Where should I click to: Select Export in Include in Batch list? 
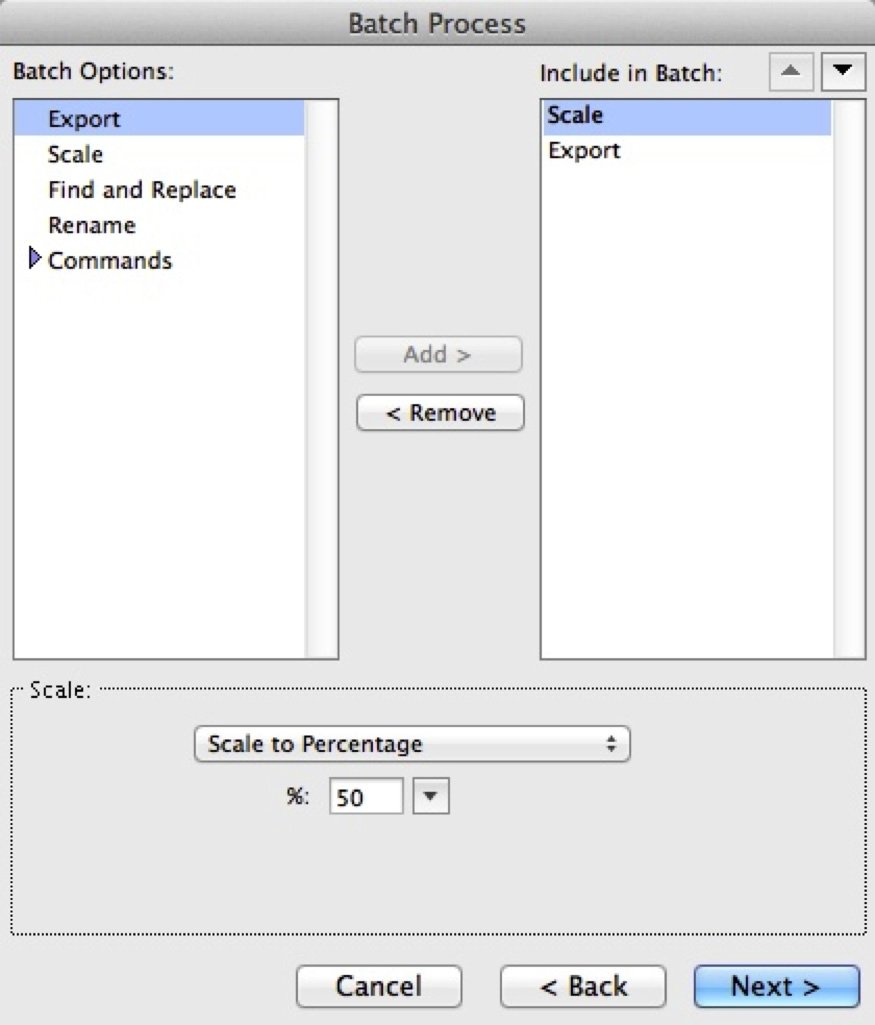tap(687, 150)
